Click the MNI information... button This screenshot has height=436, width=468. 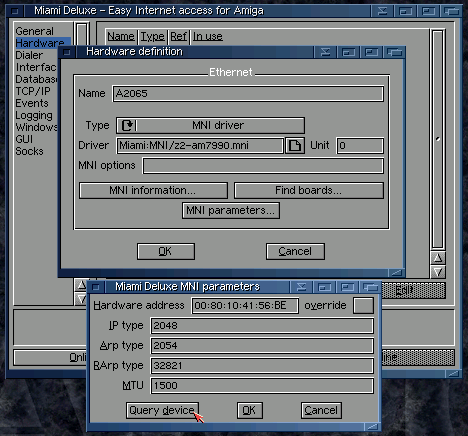[153, 190]
